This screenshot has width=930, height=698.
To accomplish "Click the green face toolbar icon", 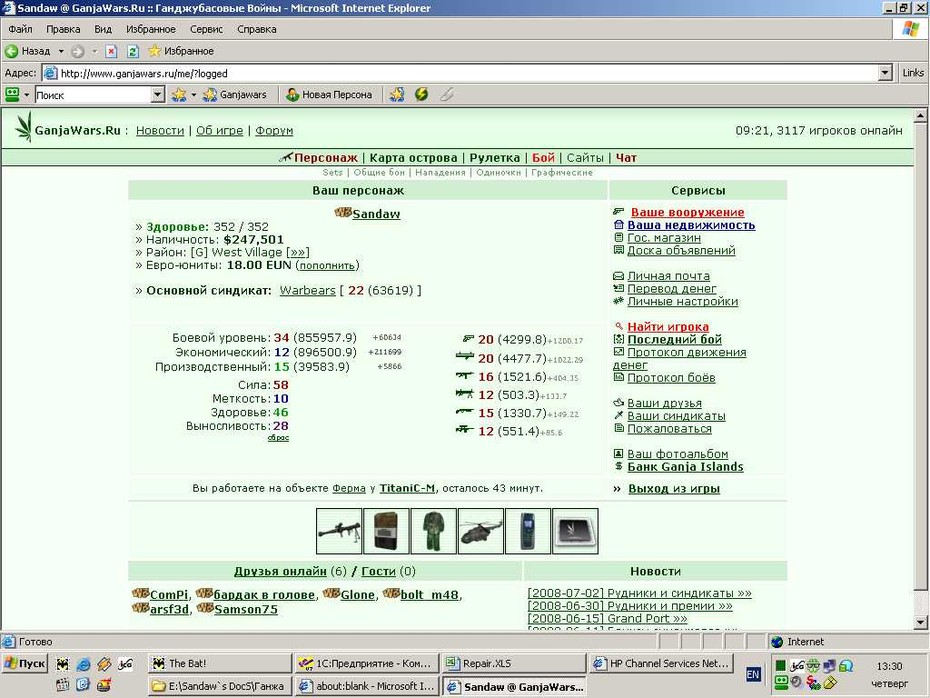I will click(x=12, y=94).
